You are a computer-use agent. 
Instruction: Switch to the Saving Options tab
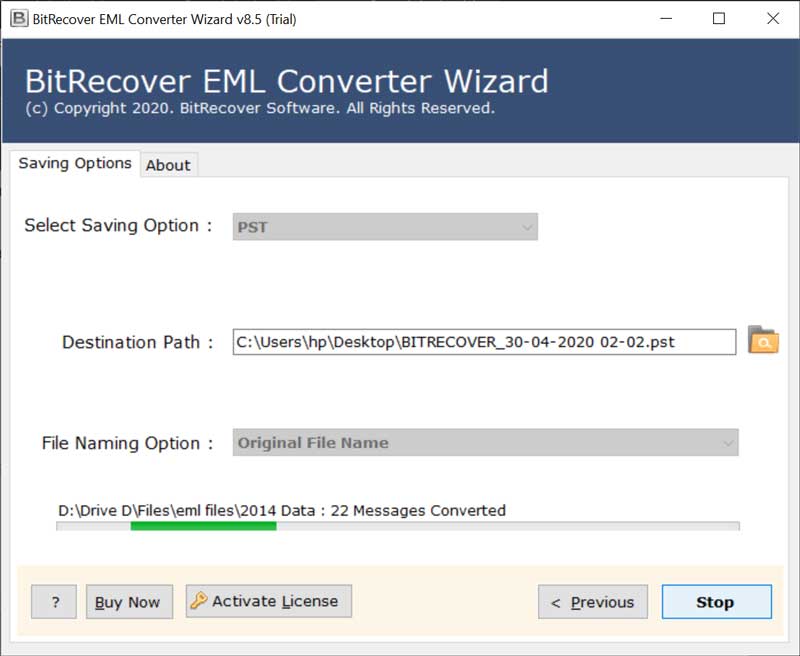(75, 163)
